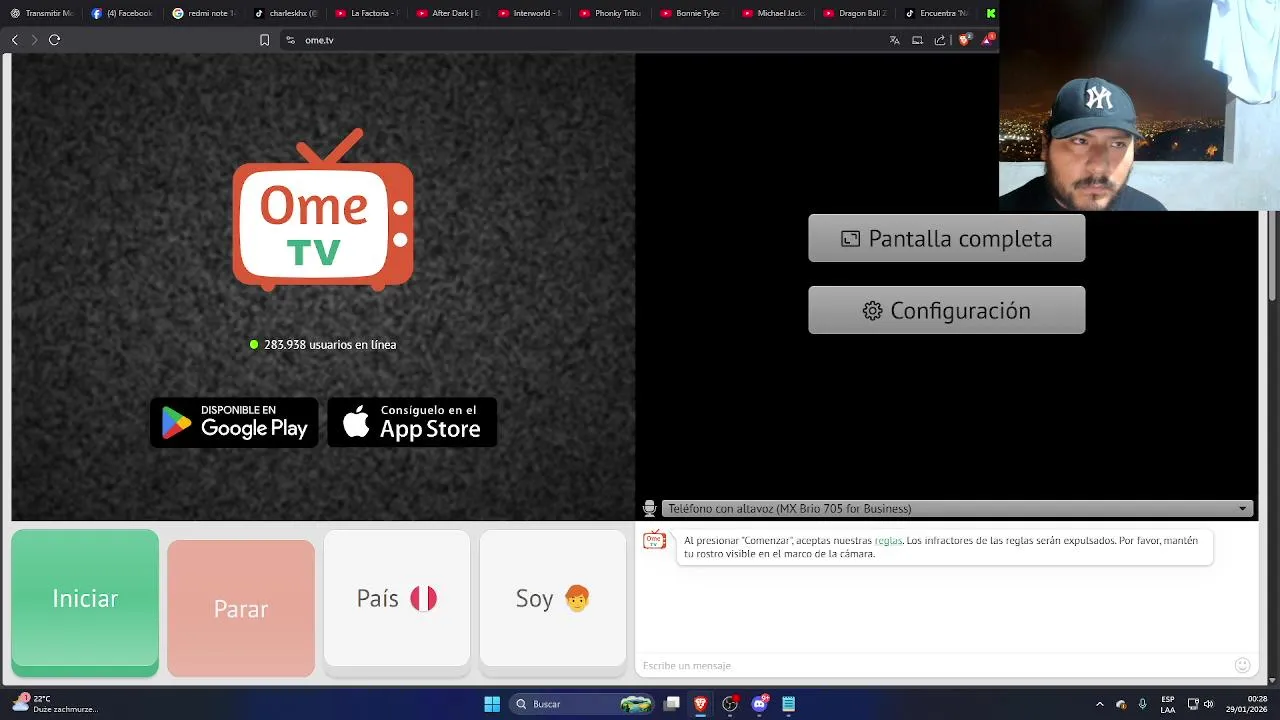Click the microphone icon beside the device list
The height and width of the screenshot is (720, 1280).
(649, 508)
